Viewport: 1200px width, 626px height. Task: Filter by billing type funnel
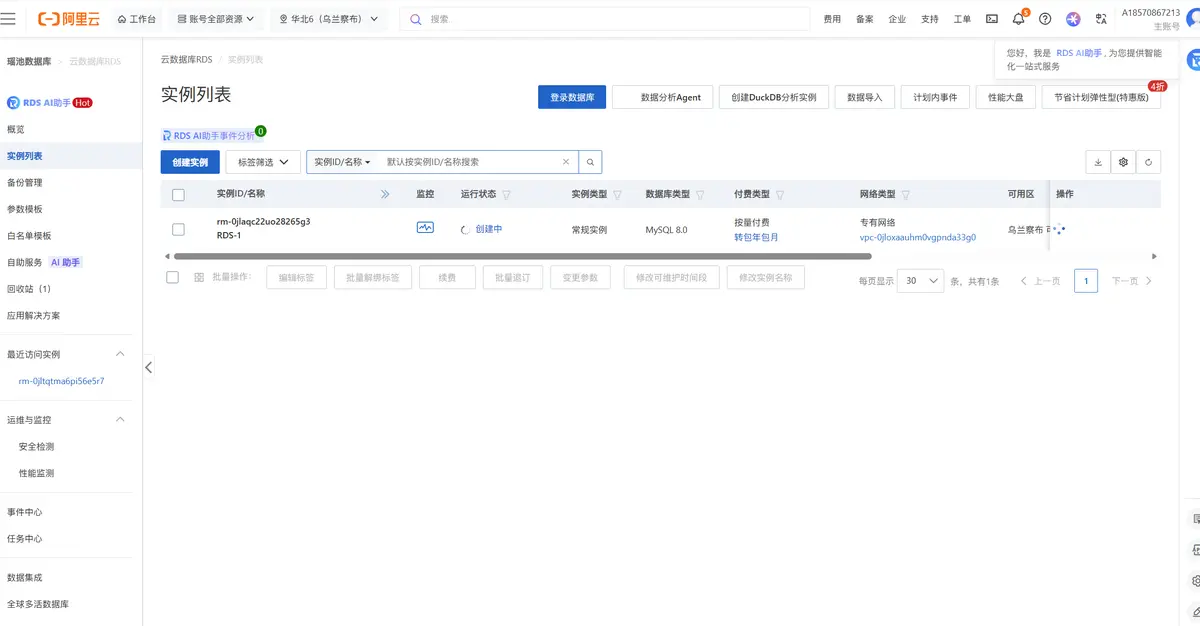pyautogui.click(x=780, y=195)
